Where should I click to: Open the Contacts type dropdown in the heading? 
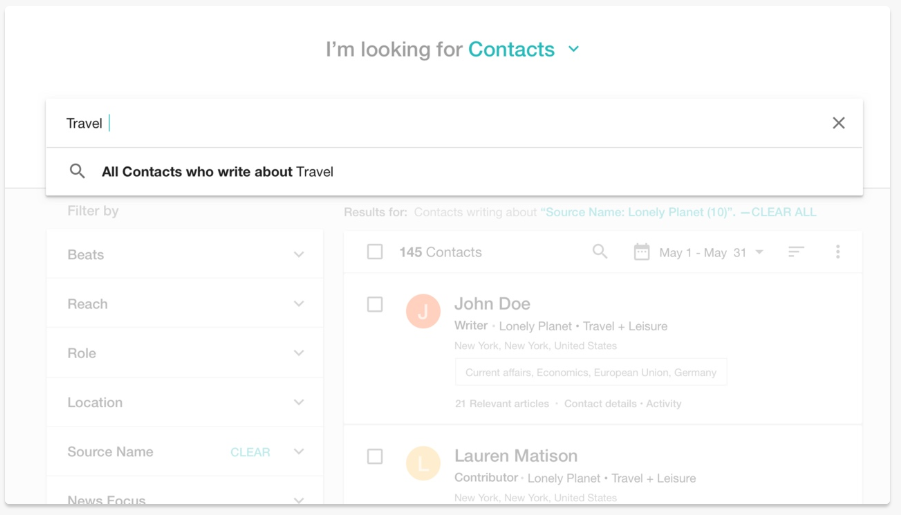[x=573, y=49]
